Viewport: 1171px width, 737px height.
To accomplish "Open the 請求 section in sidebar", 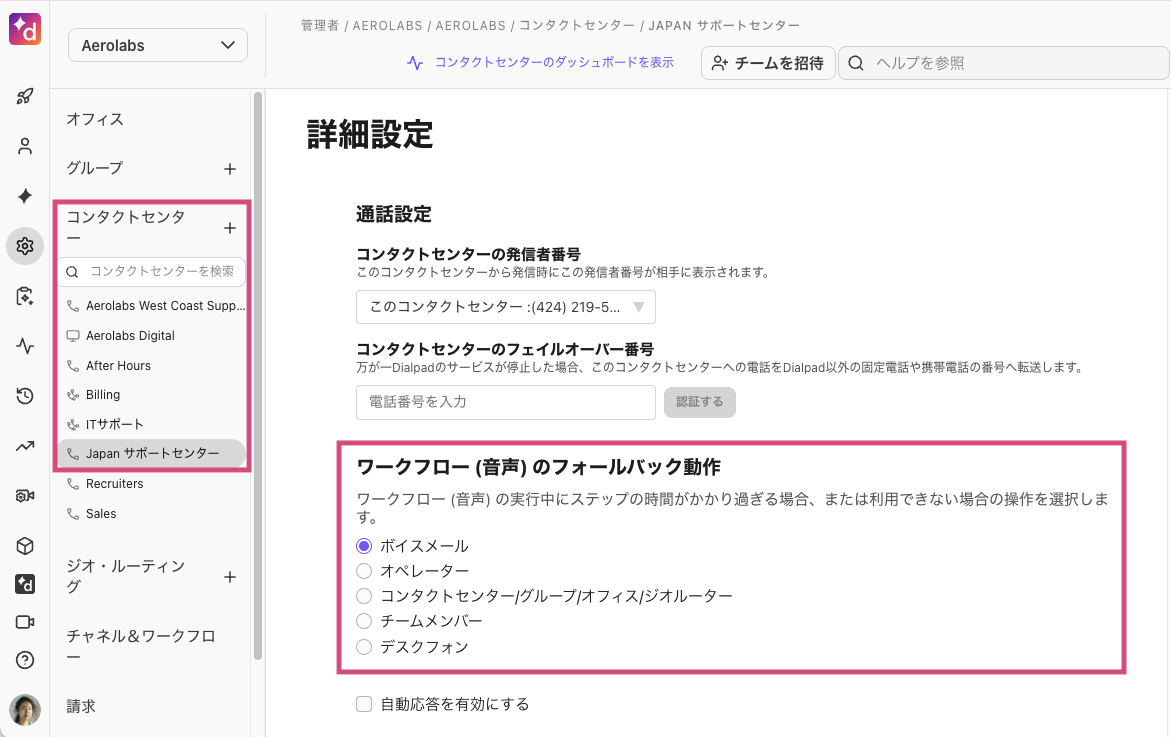I will (x=81, y=706).
